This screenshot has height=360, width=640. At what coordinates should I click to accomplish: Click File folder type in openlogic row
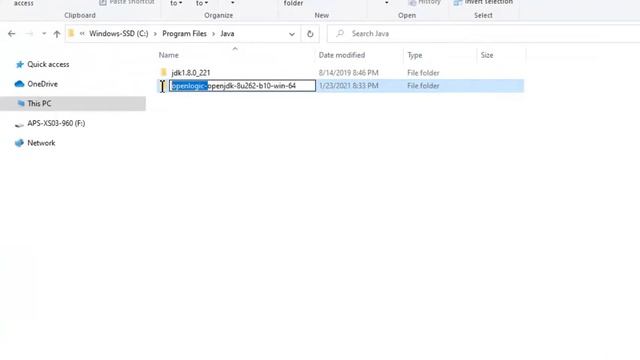pyautogui.click(x=423, y=86)
